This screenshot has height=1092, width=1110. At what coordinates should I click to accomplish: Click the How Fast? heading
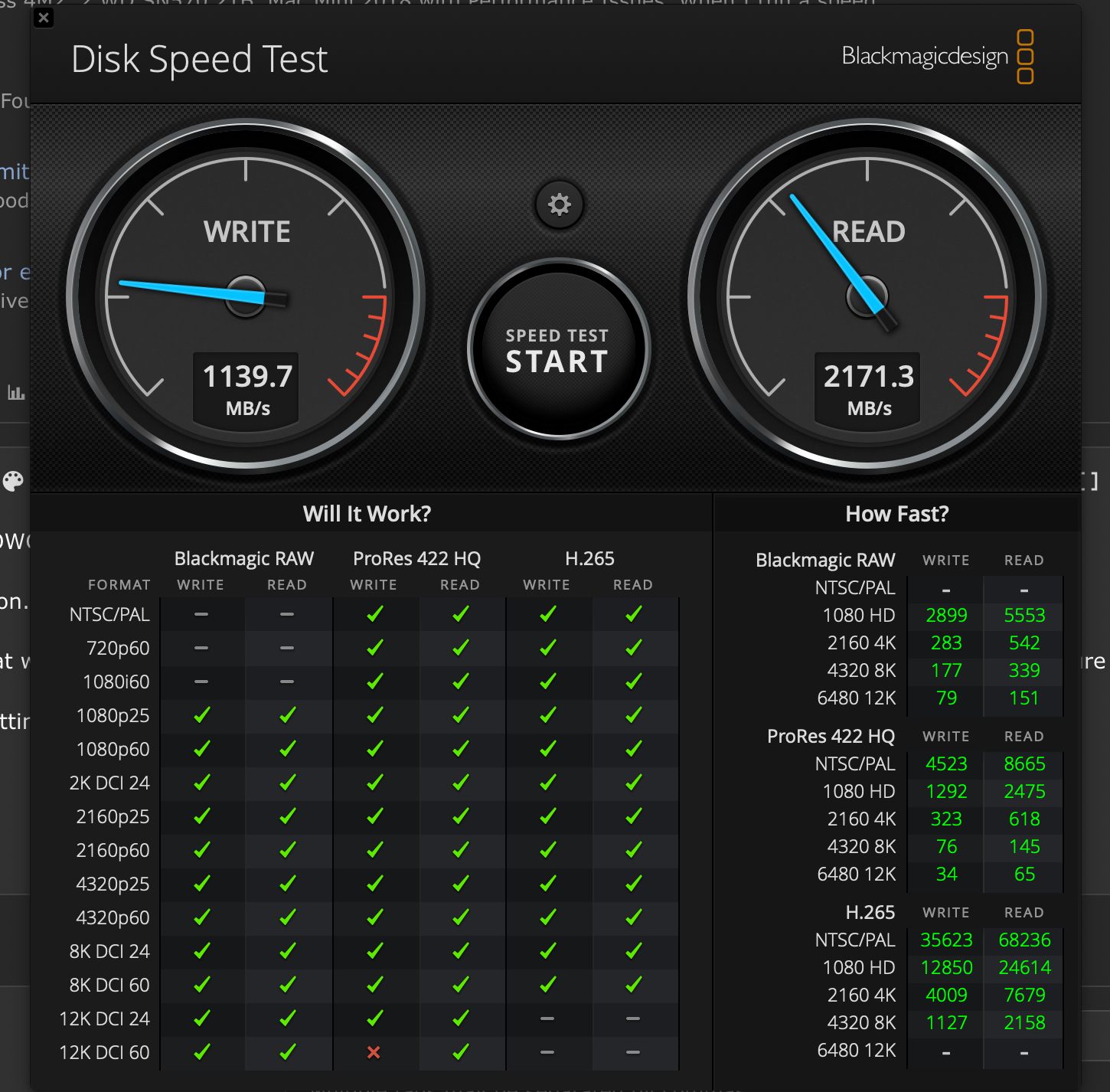coord(897,514)
